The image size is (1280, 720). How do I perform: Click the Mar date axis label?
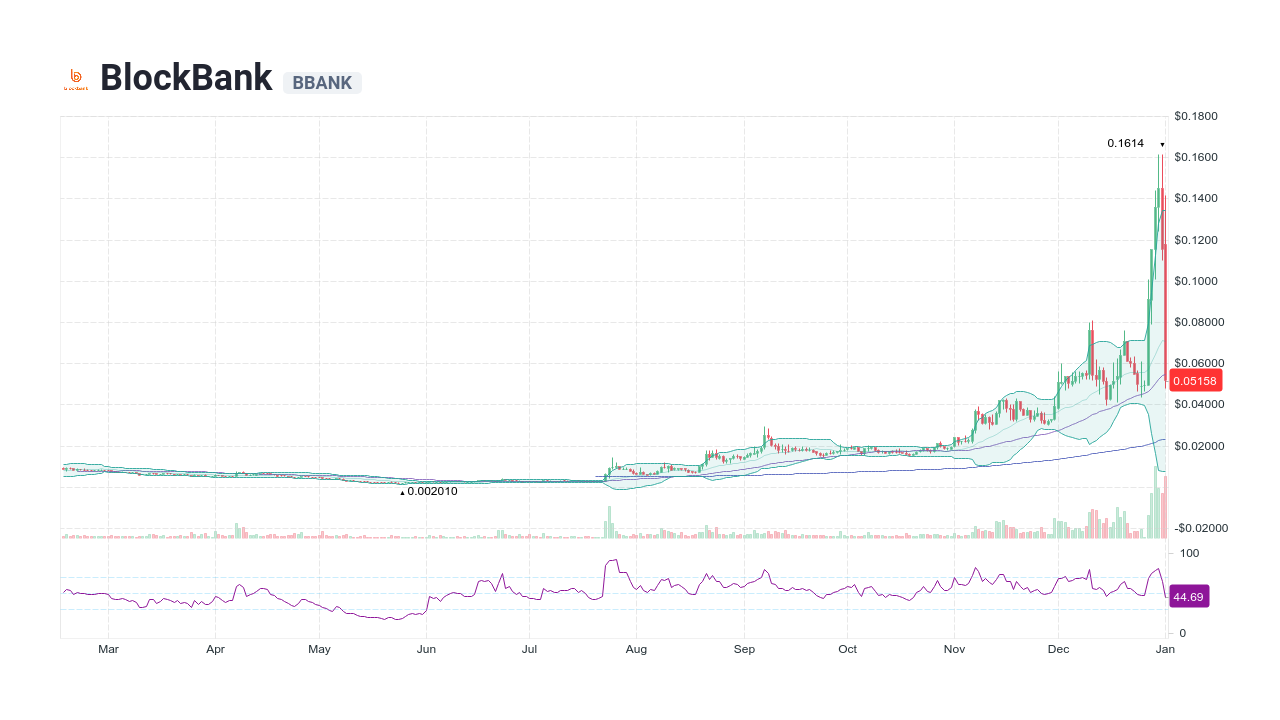point(109,649)
